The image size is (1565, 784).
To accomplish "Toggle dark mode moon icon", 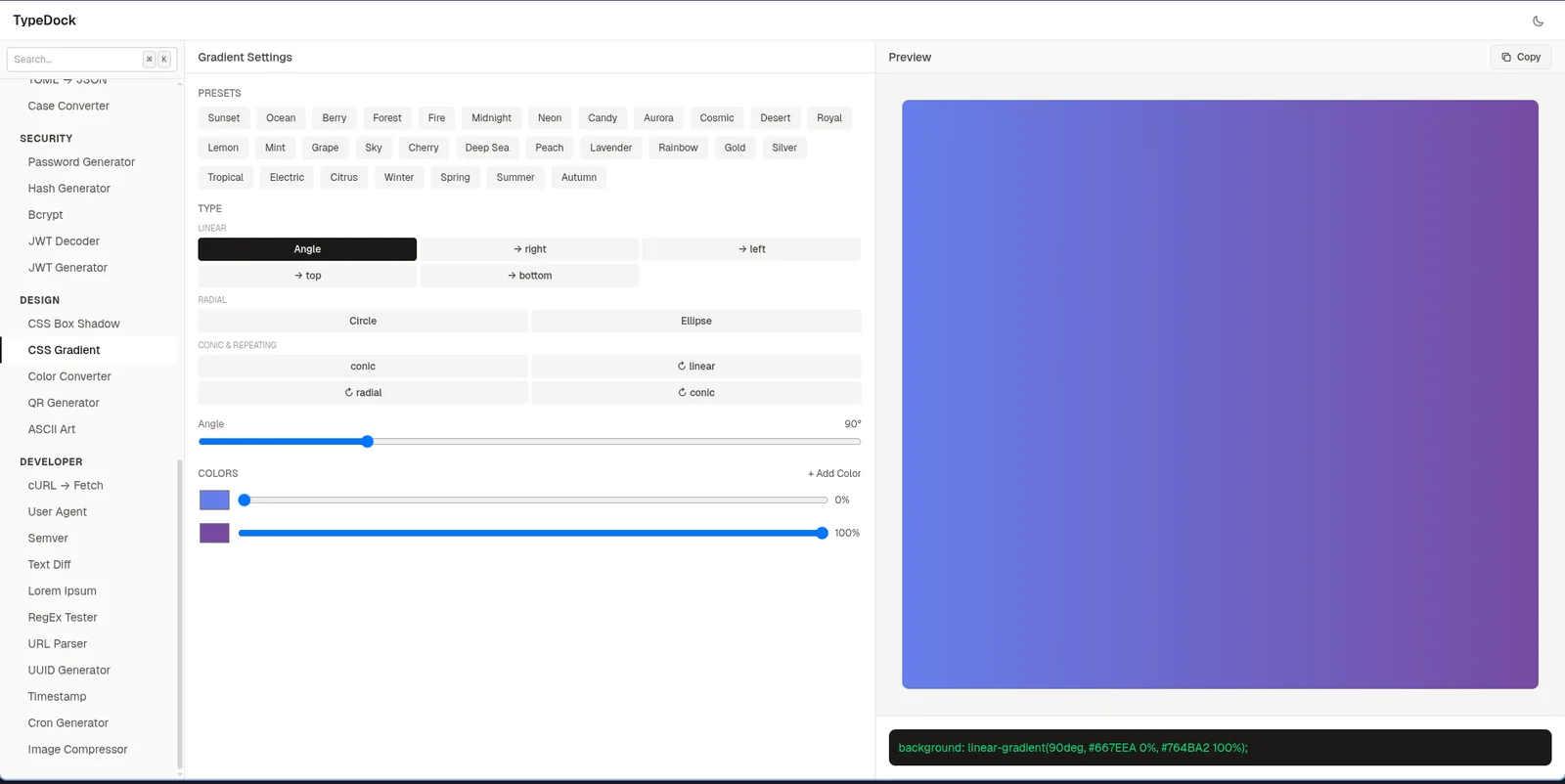I will [x=1538, y=21].
